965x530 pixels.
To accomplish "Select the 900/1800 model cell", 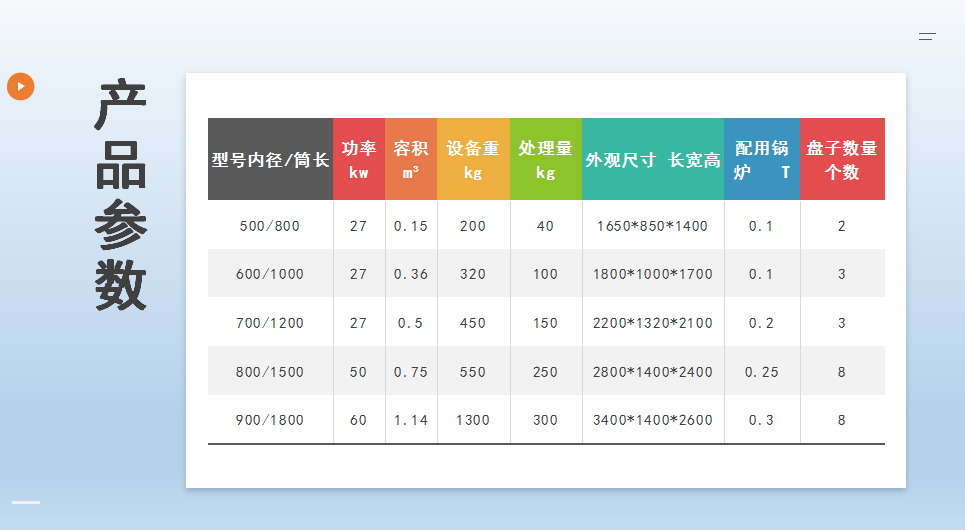I will click(x=270, y=420).
